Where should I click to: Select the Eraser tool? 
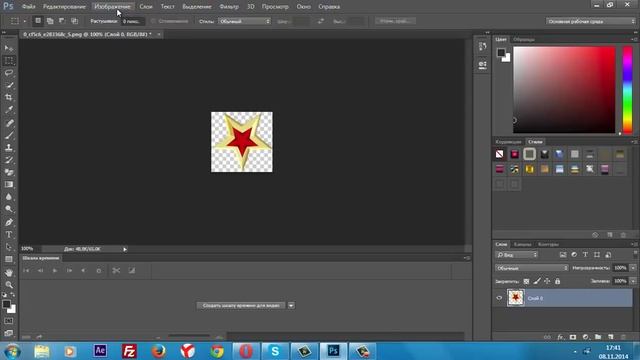(x=9, y=172)
